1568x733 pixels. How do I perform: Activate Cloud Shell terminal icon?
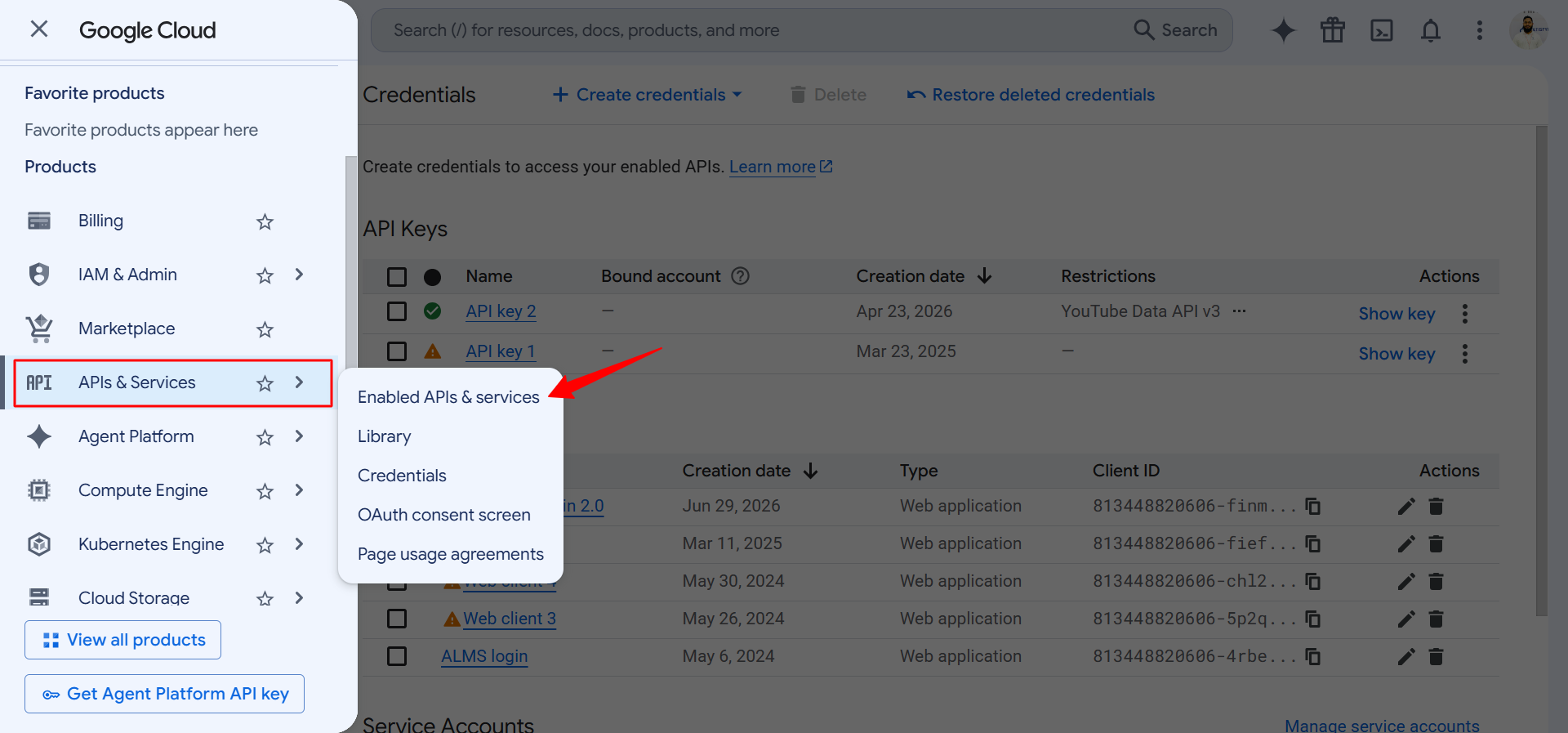[1382, 30]
